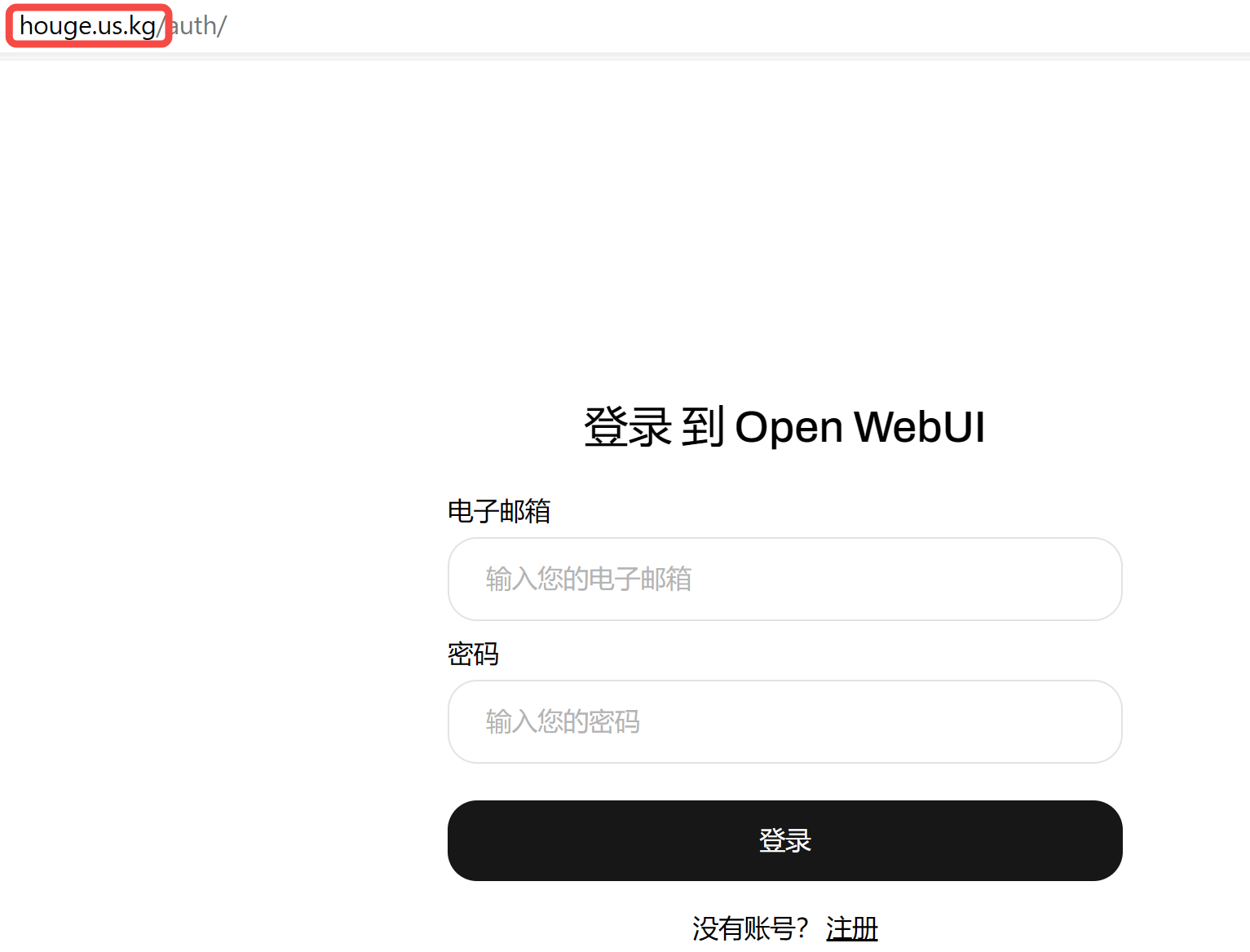Focus the 密码 password input box
This screenshot has height=952, width=1250.
[x=784, y=721]
